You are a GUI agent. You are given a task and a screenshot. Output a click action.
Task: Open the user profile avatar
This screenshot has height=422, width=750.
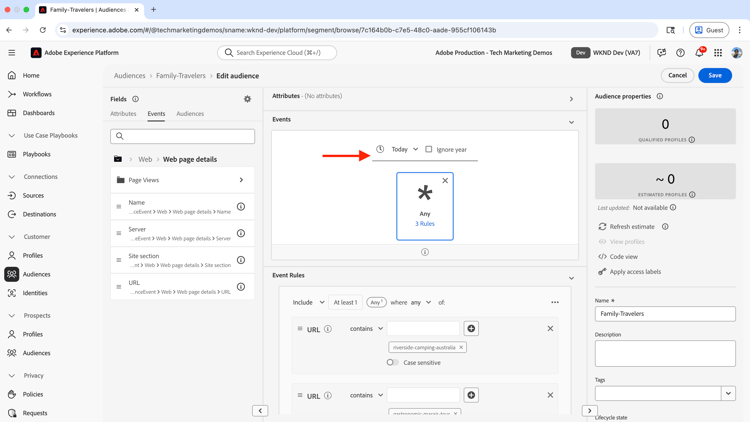pyautogui.click(x=737, y=53)
